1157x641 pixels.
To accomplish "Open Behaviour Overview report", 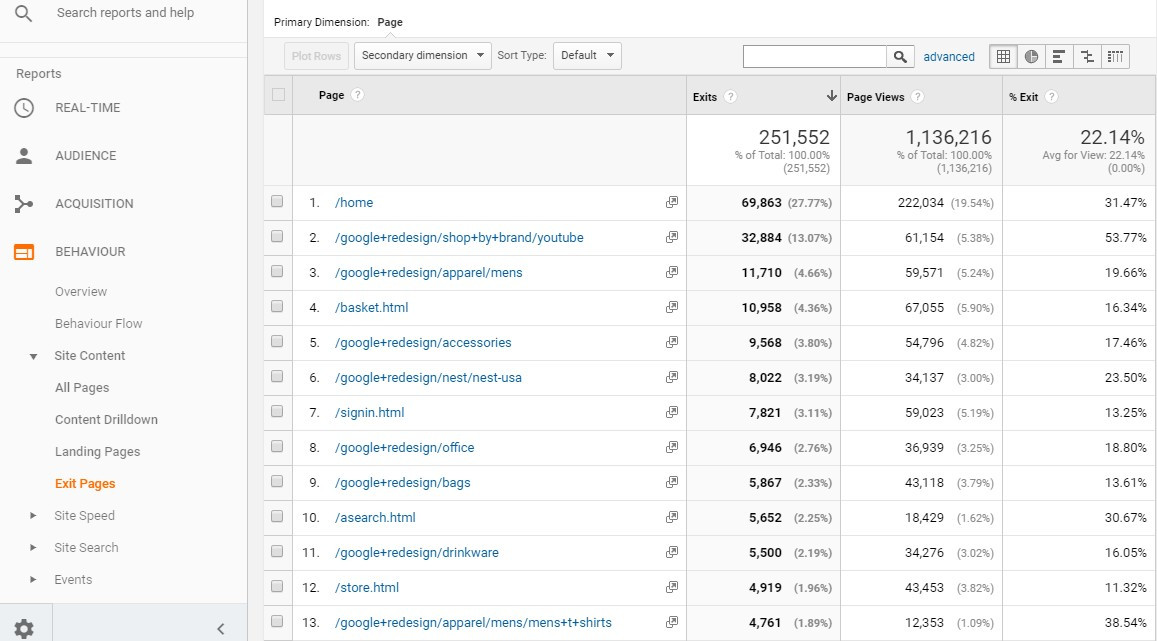I will (81, 291).
